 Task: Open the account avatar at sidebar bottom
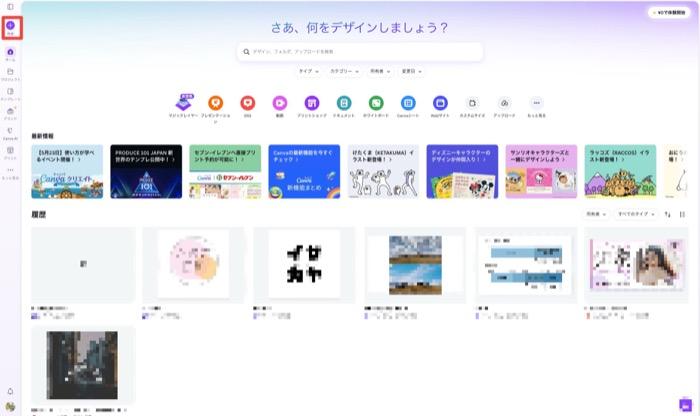point(10,407)
